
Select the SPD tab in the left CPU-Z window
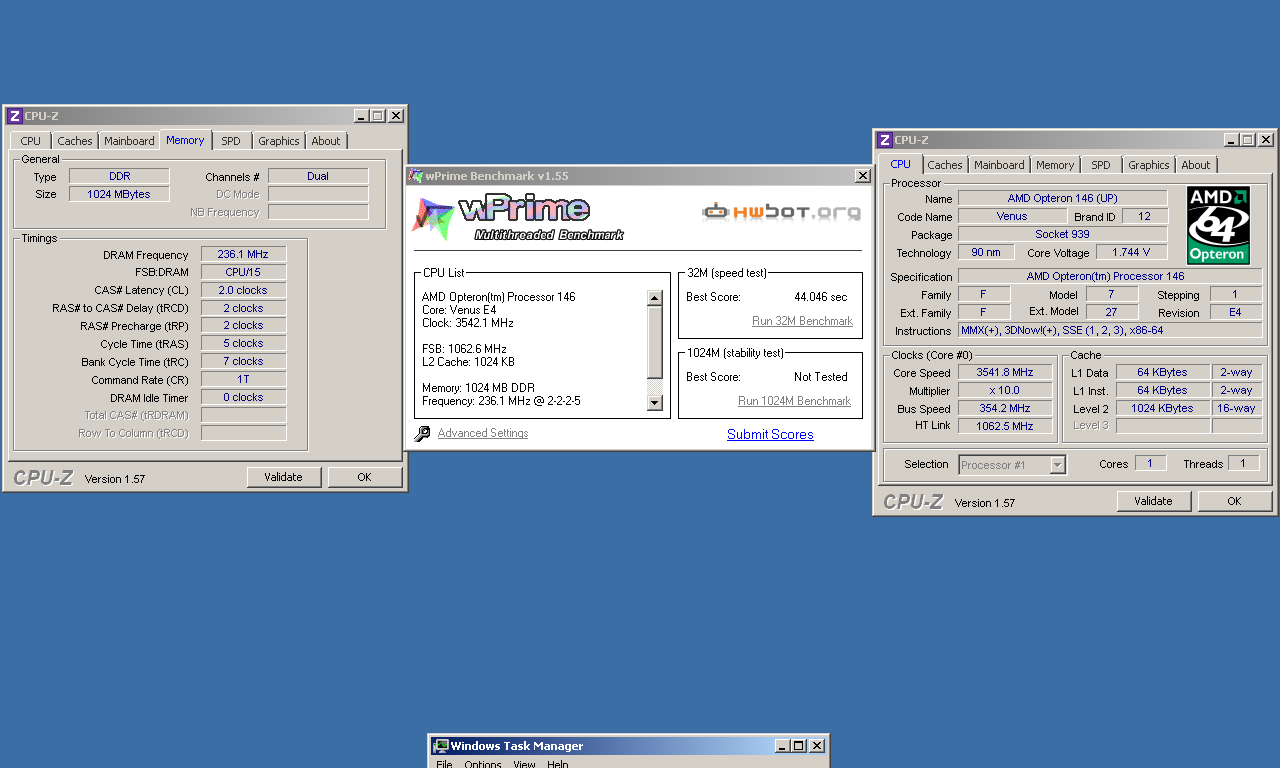[x=231, y=141]
